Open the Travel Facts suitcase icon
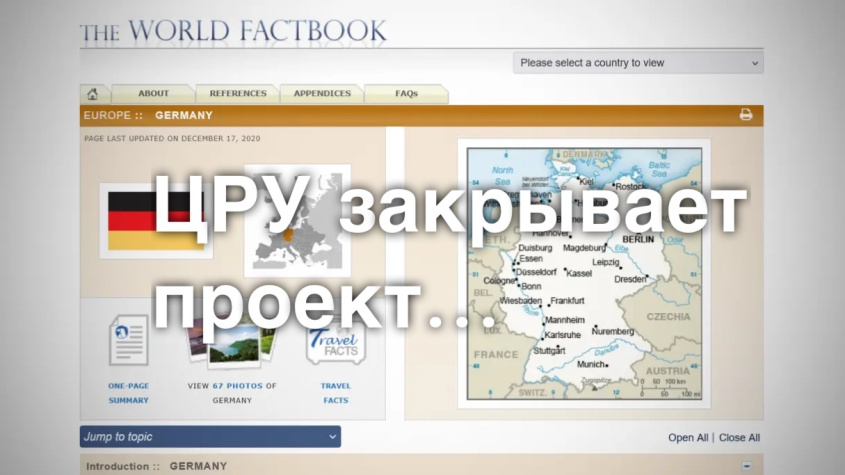Screen dimensions: 845x475 [336, 345]
